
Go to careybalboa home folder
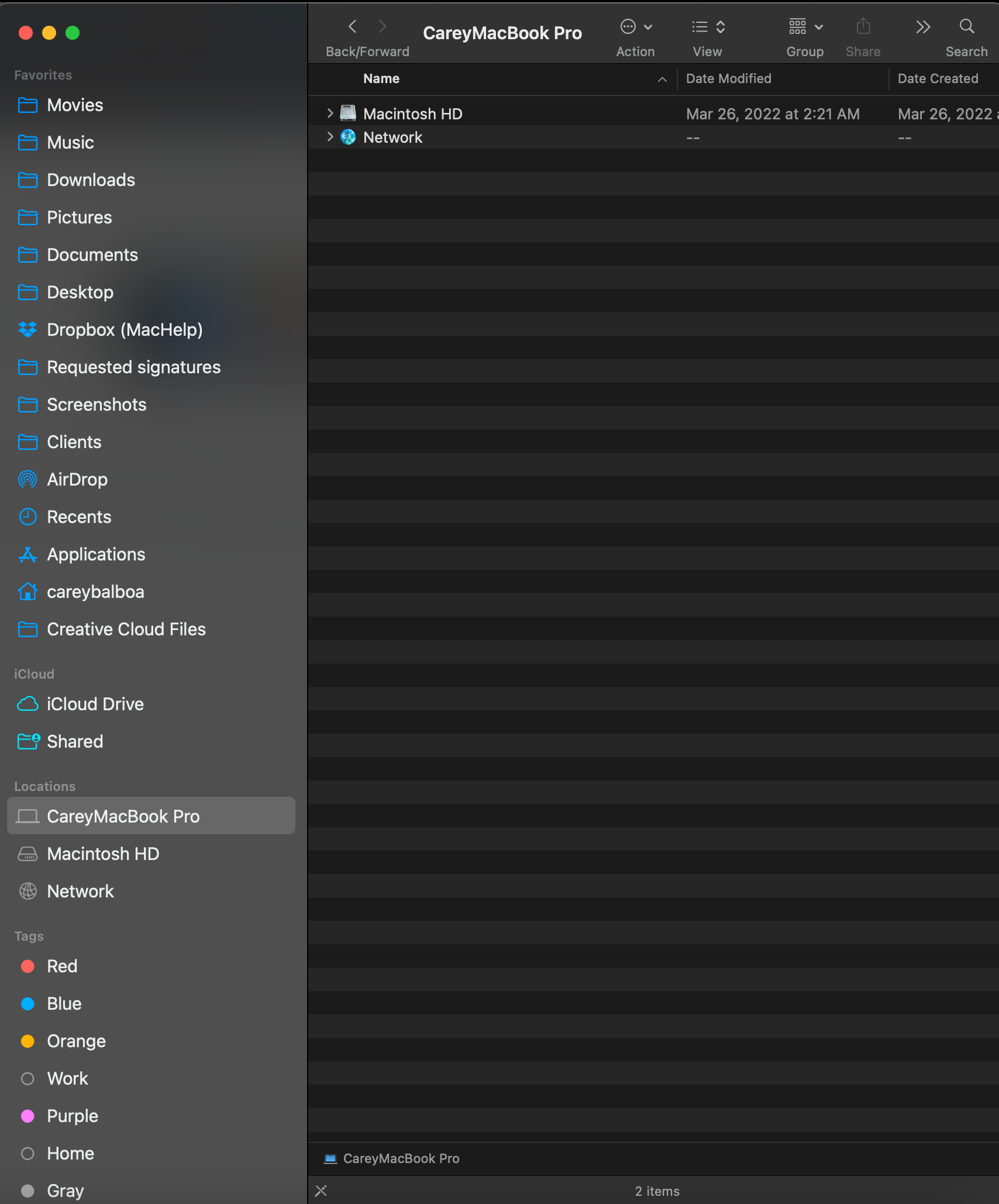pyautogui.click(x=151, y=592)
